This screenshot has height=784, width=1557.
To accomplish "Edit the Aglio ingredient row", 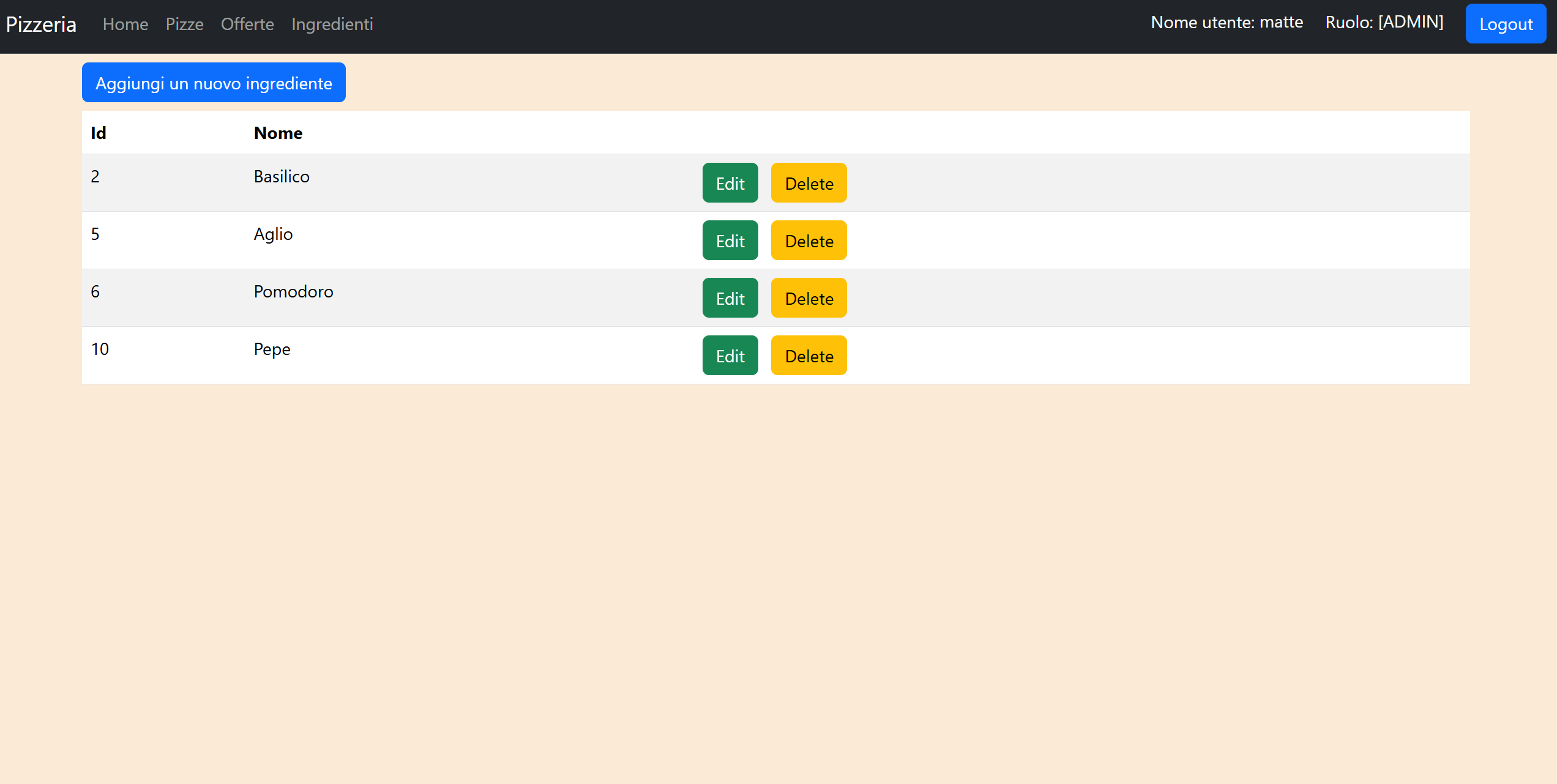I will pyautogui.click(x=730, y=241).
